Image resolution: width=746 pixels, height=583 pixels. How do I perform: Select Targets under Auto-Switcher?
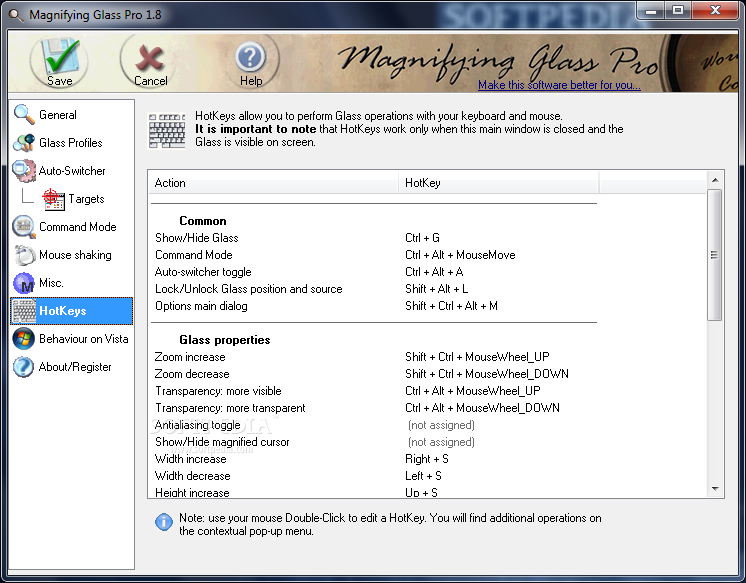(86, 199)
